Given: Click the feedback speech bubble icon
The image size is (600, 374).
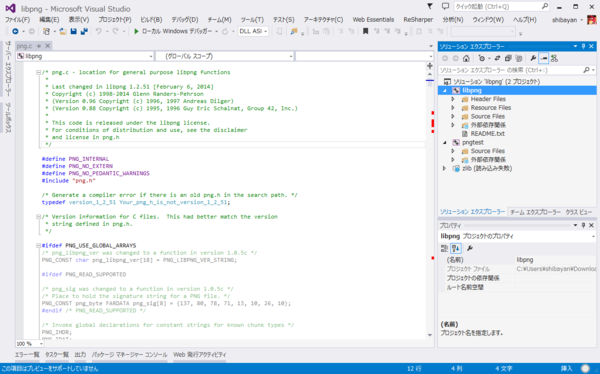Looking at the screenshot, I should tap(445, 6).
